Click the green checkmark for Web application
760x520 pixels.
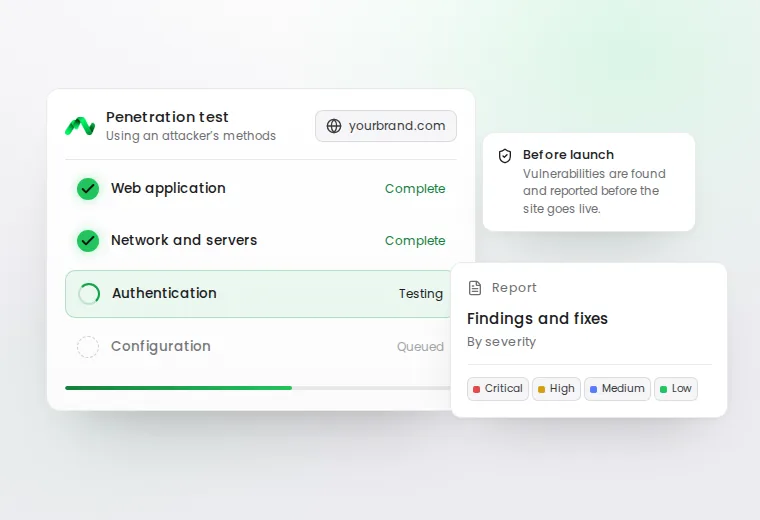tap(88, 189)
